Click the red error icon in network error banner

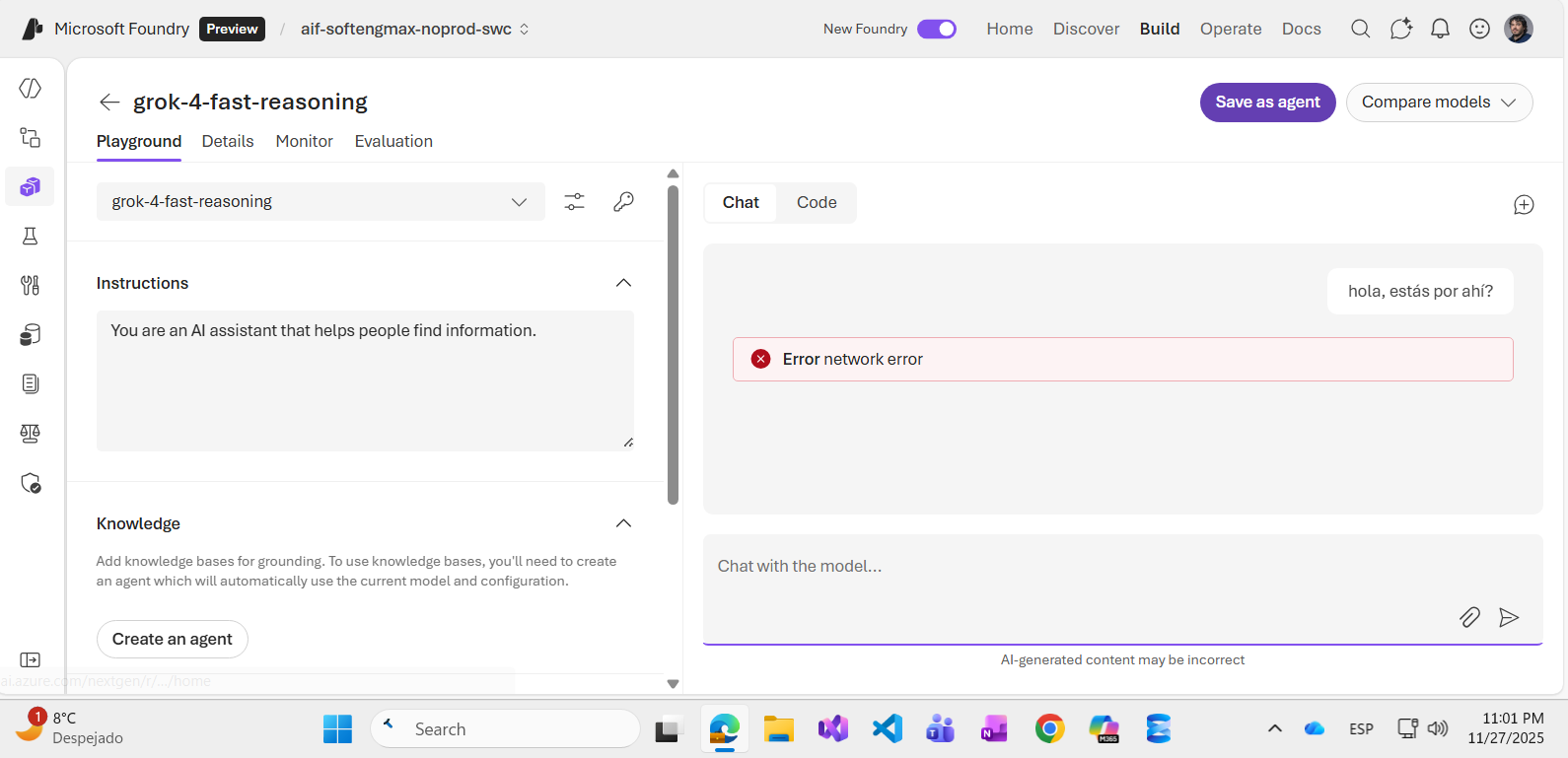[x=760, y=359]
